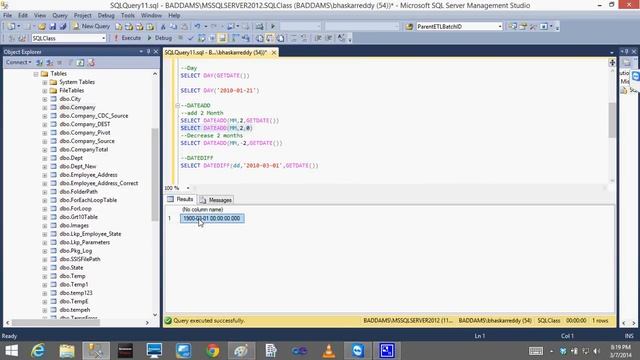Execute the current SQL query

(127, 38)
